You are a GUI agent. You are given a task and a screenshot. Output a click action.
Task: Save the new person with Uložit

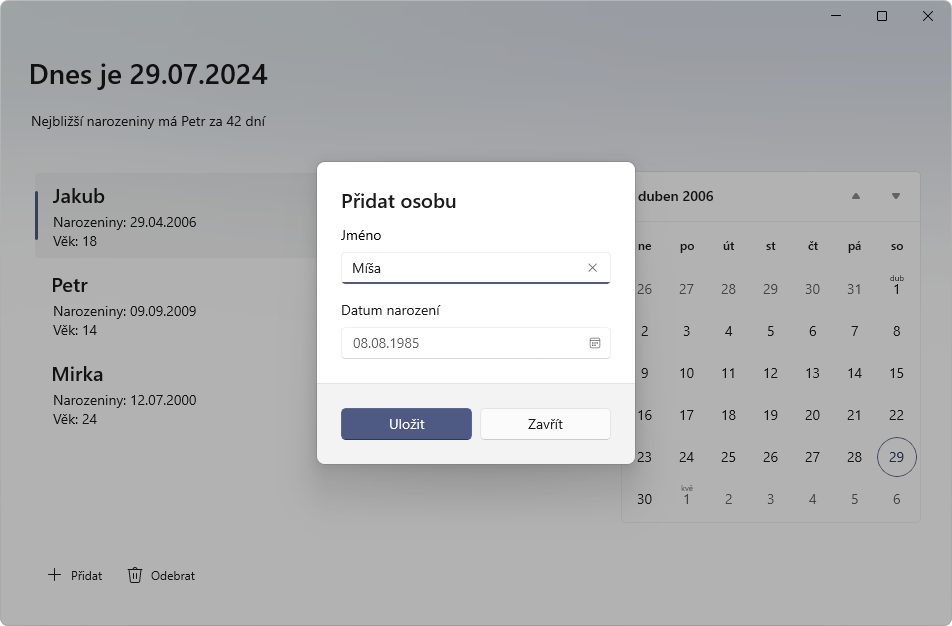pyautogui.click(x=406, y=424)
